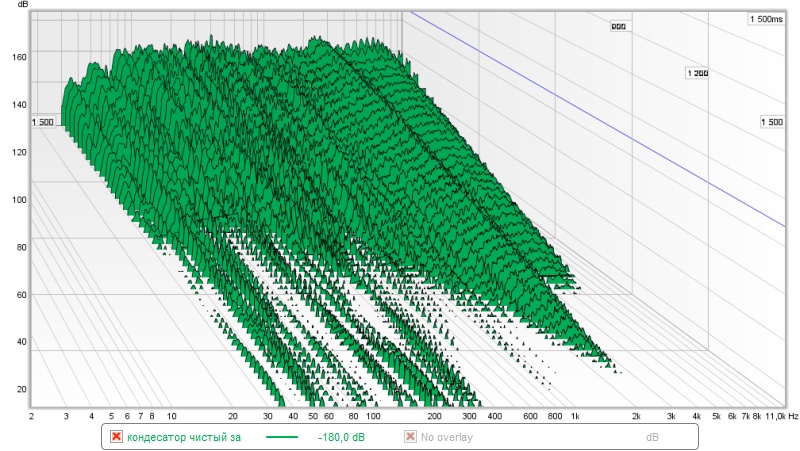Uncheck the кондесатор чистый за trace checkbox
800x451 pixels.
click(117, 437)
